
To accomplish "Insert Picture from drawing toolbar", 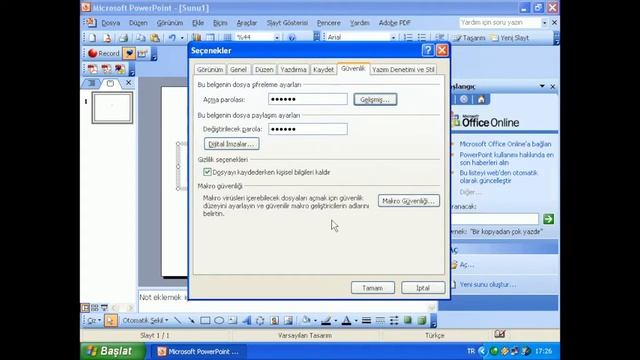I will [x=288, y=320].
